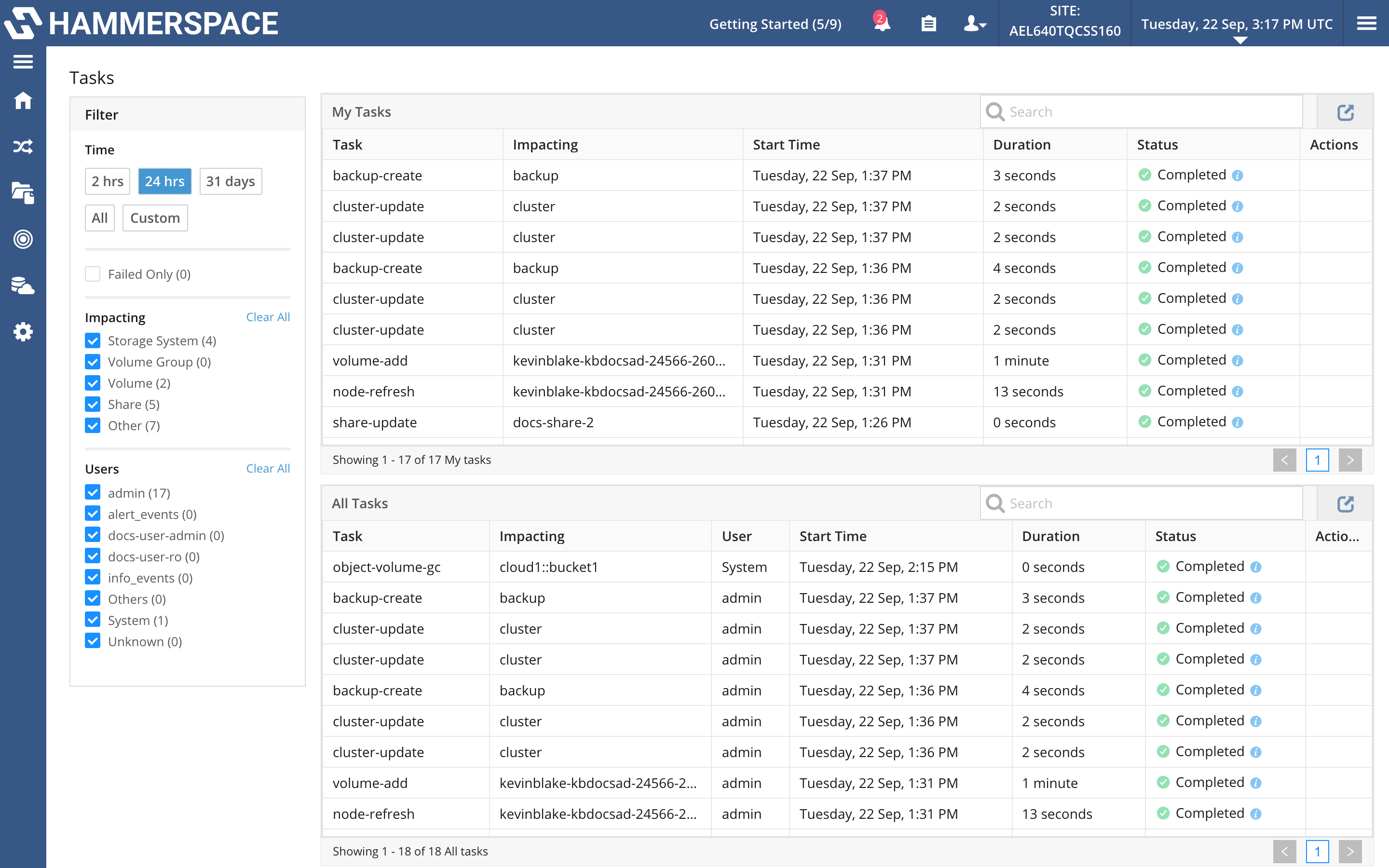Pop out the All Tasks panel

coord(1346,503)
